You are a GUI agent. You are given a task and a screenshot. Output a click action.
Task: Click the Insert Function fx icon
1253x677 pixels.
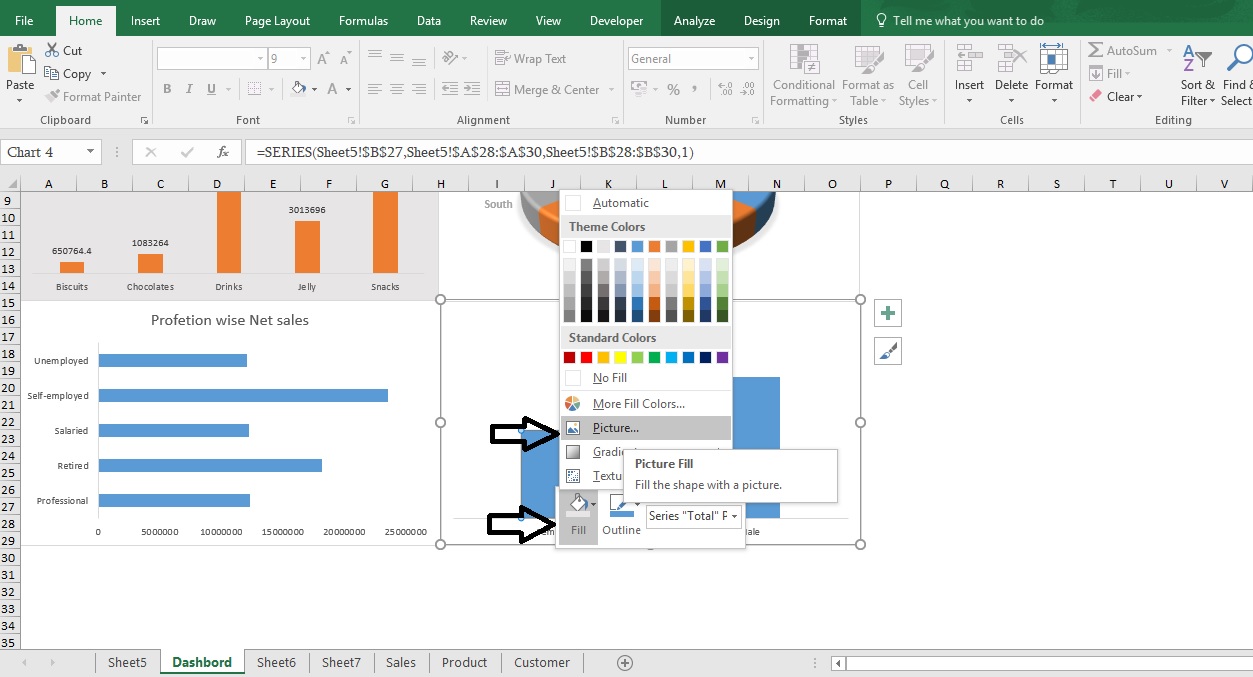click(x=223, y=153)
